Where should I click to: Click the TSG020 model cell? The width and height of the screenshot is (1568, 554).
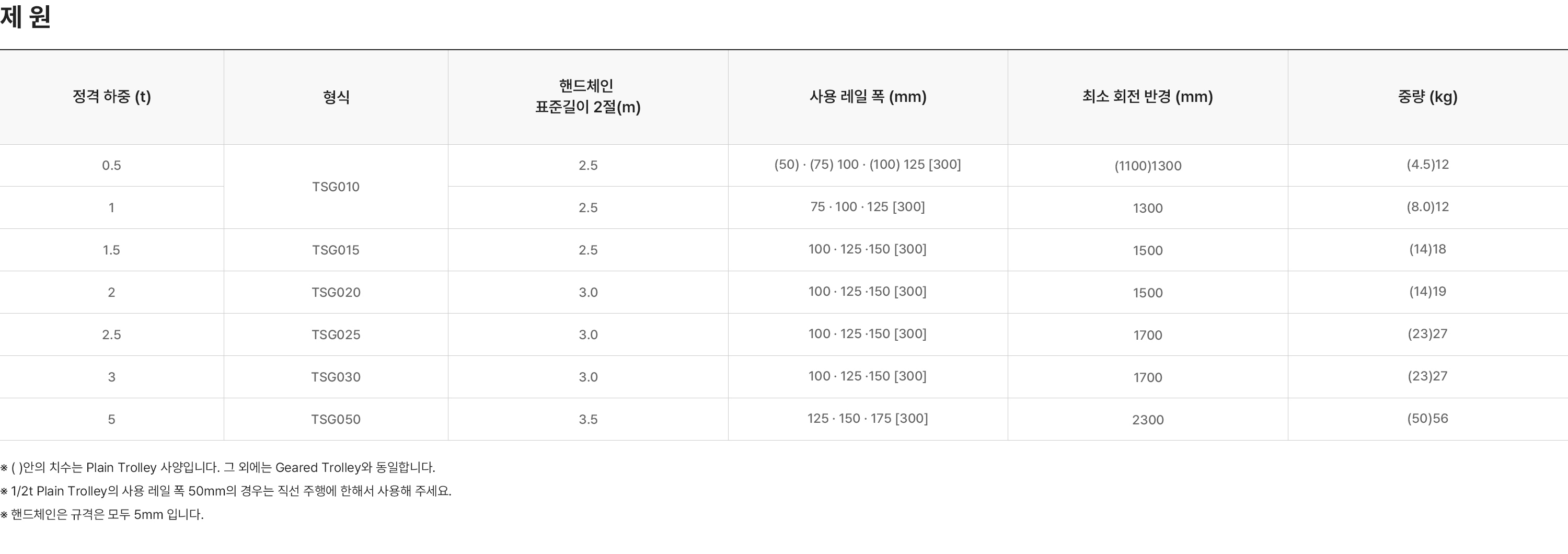click(x=336, y=292)
